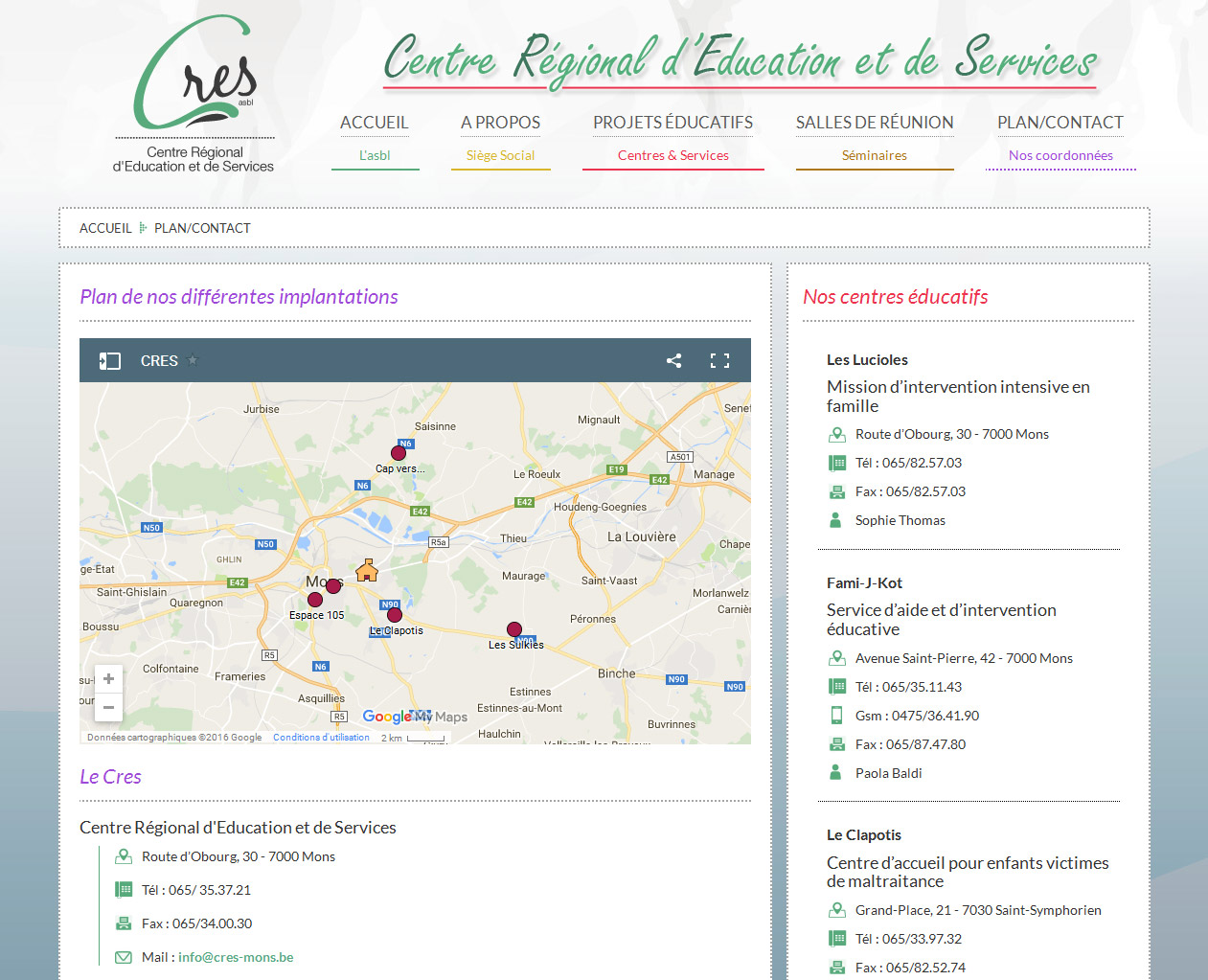Viewport: 1208px width, 980px height.
Task: Click fax icon beside Fax 065/82.57.03
Action: pos(836,491)
